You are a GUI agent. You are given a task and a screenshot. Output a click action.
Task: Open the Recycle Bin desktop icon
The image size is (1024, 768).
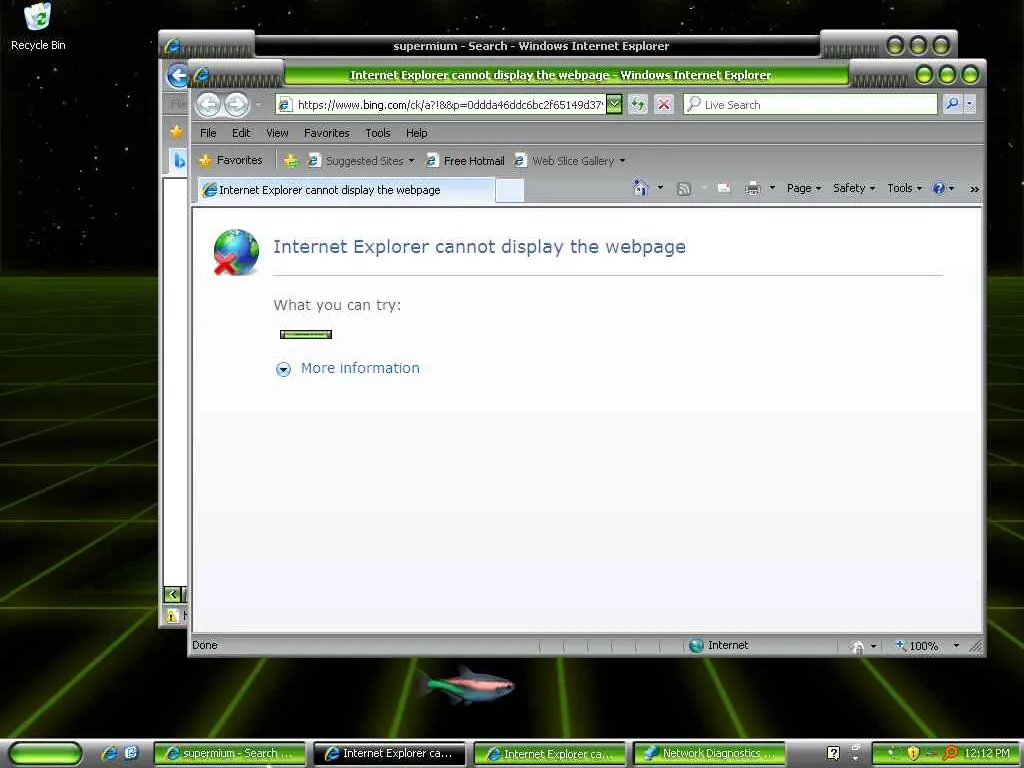(38, 26)
